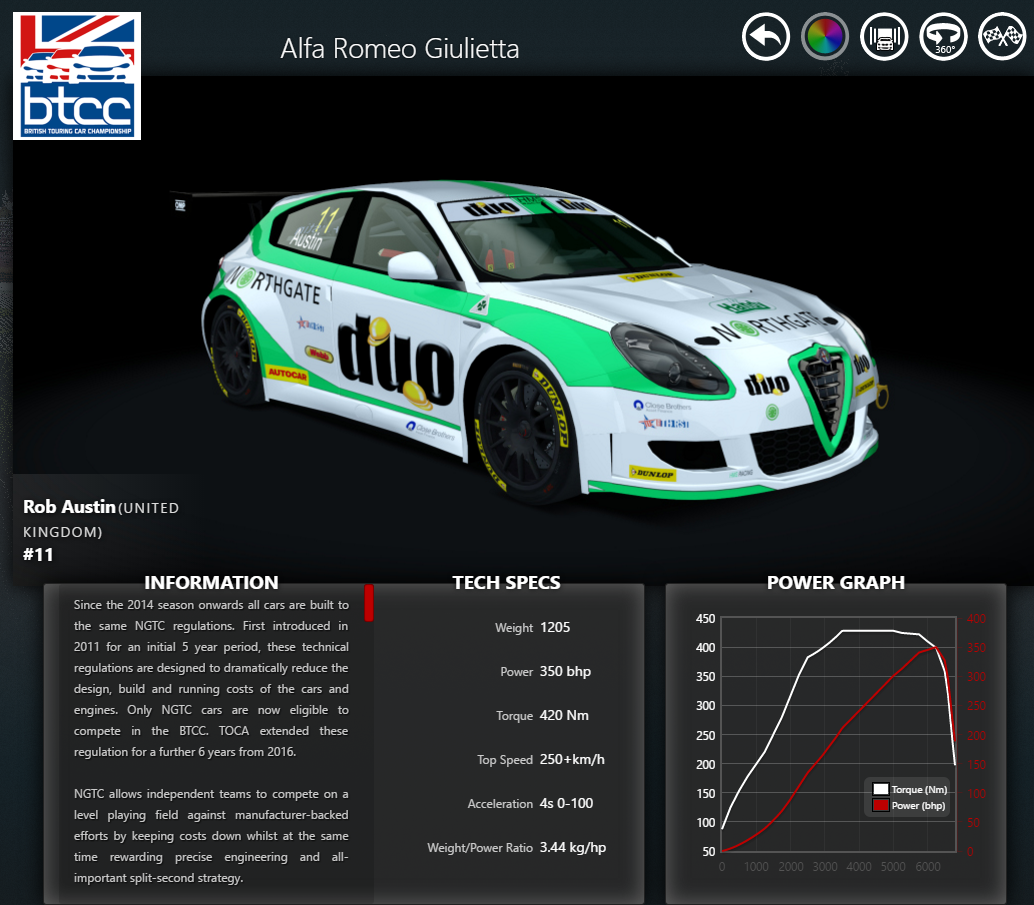Click the paragraph starting "Since the 2014 season"

(211, 678)
